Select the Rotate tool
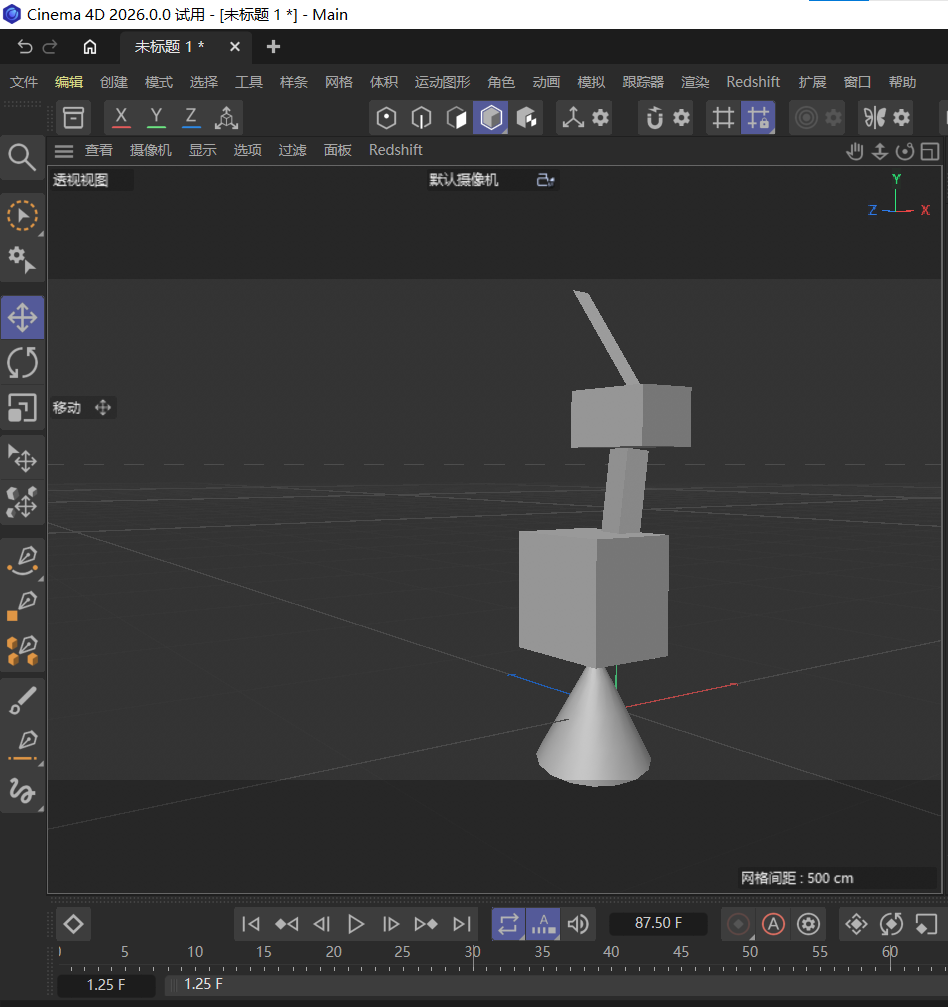This screenshot has width=948, height=1007. tap(22, 363)
